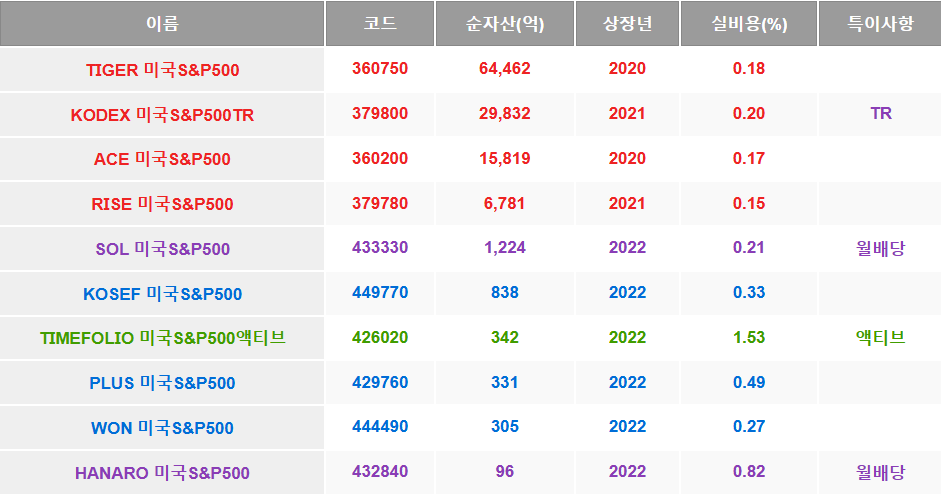
Task: Select the TIMEFOLIO 미국S&P500액티브 name cell
Action: point(162,338)
